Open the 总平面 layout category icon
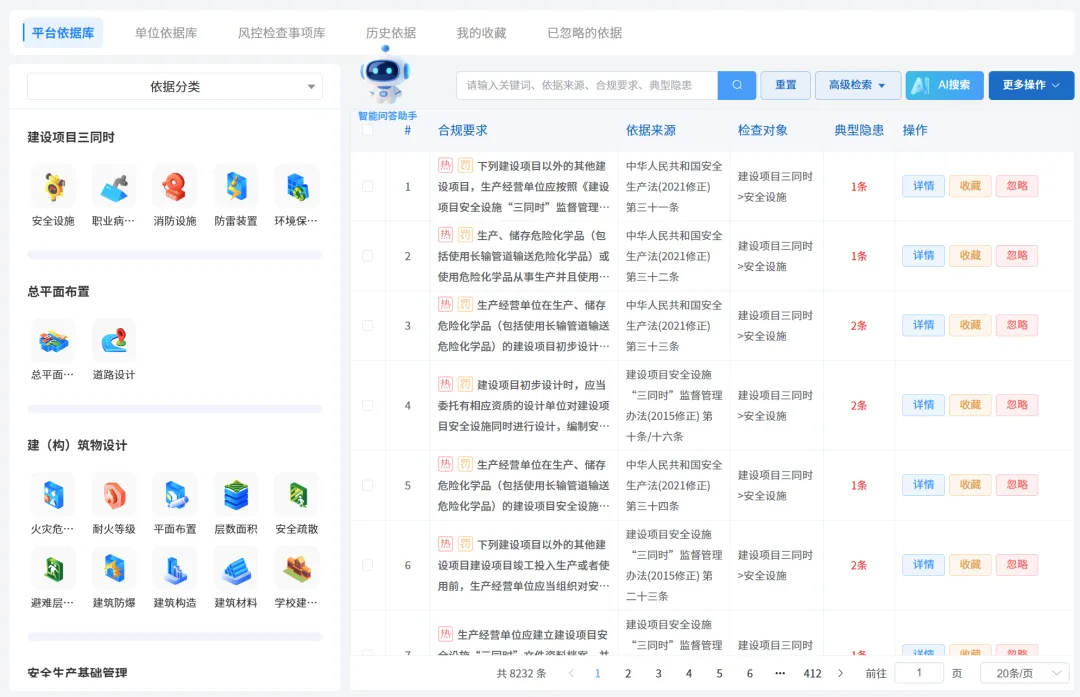 coord(54,341)
